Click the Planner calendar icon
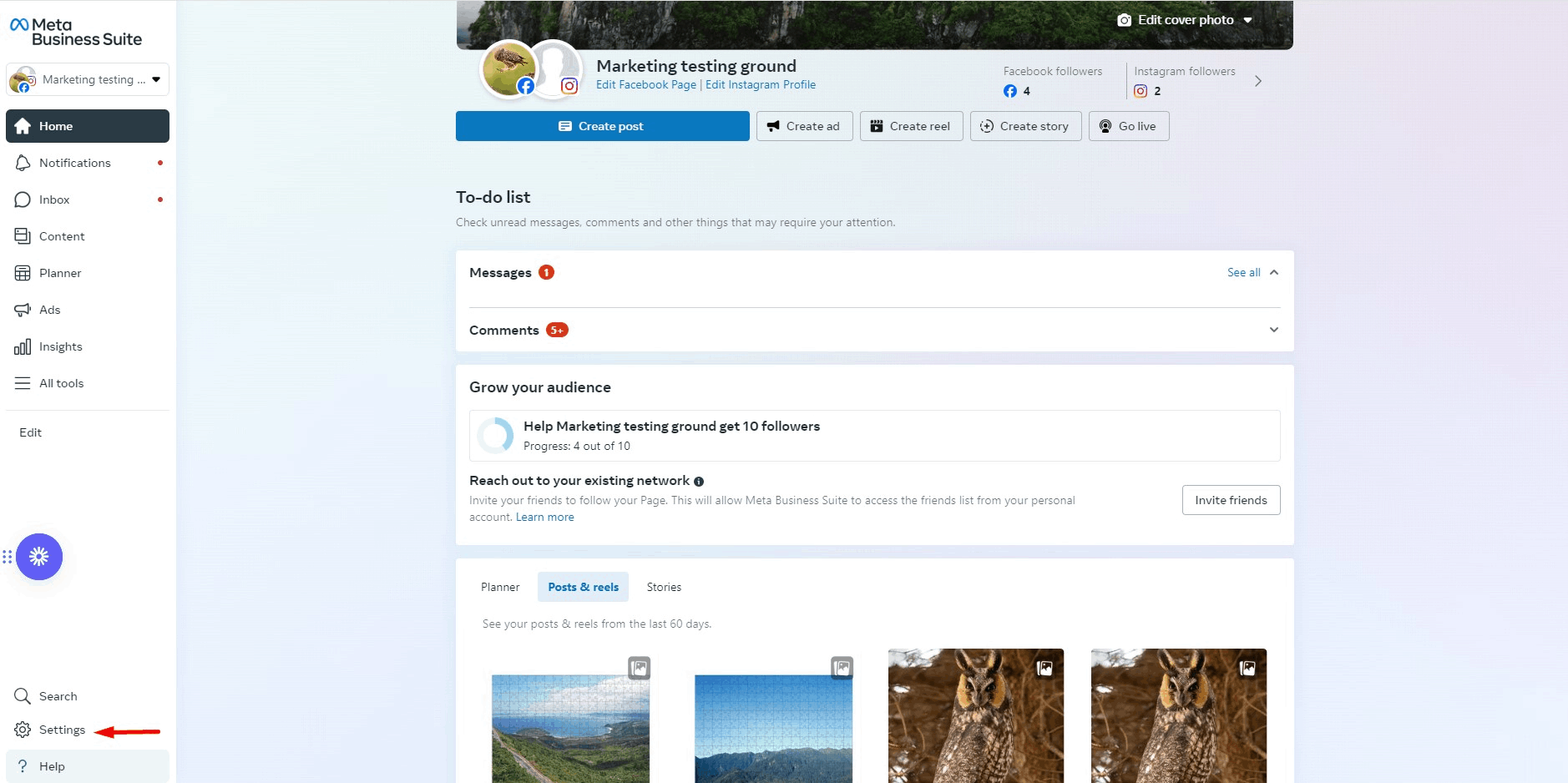Screen dimensions: 1568x783 pos(23,273)
